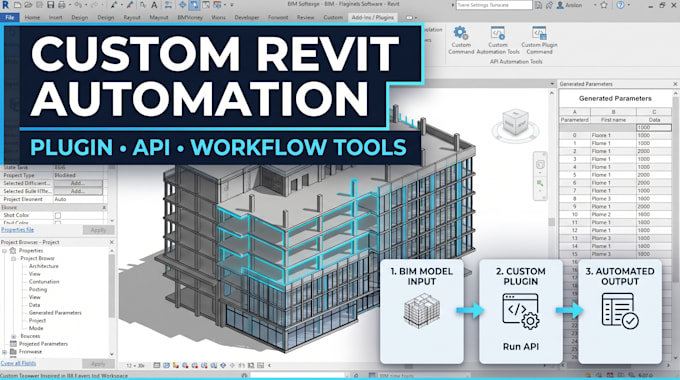Select Posting in the Project Browser
This screenshot has height=380, width=680.
[38, 290]
